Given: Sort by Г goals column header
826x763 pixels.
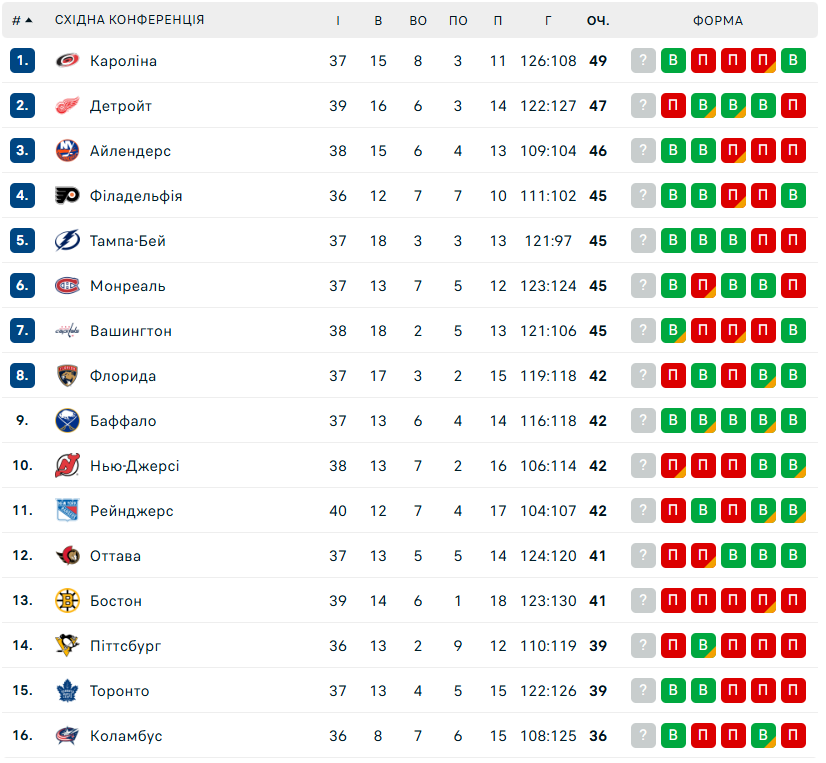Looking at the screenshot, I should pyautogui.click(x=548, y=20).
